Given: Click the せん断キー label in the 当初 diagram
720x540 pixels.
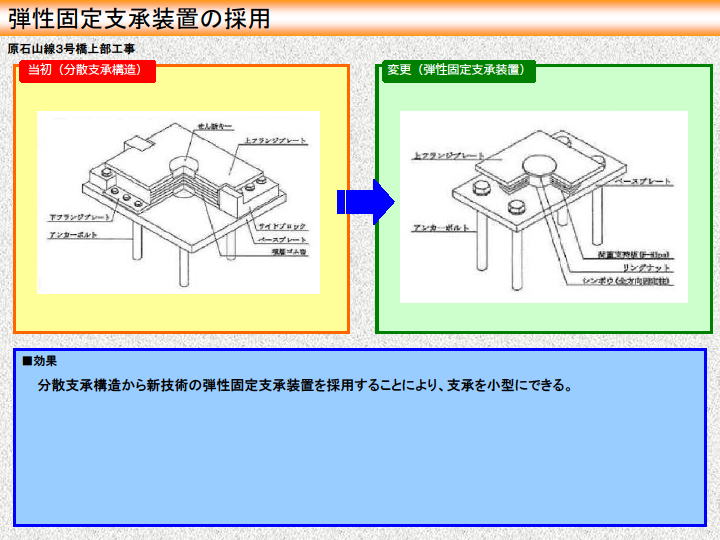Looking at the screenshot, I should (x=214, y=126).
